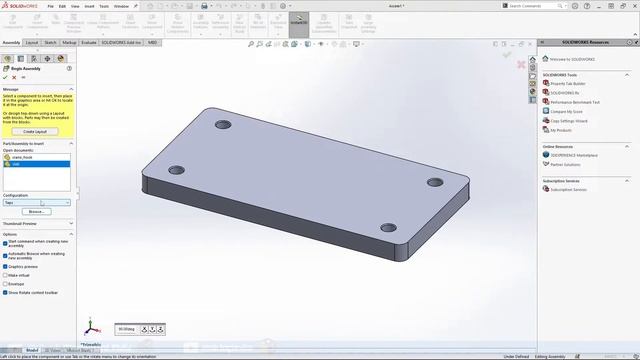Screen dimensions: 640x360
Task: Switch to the Sketch tab
Action: coord(50,42)
